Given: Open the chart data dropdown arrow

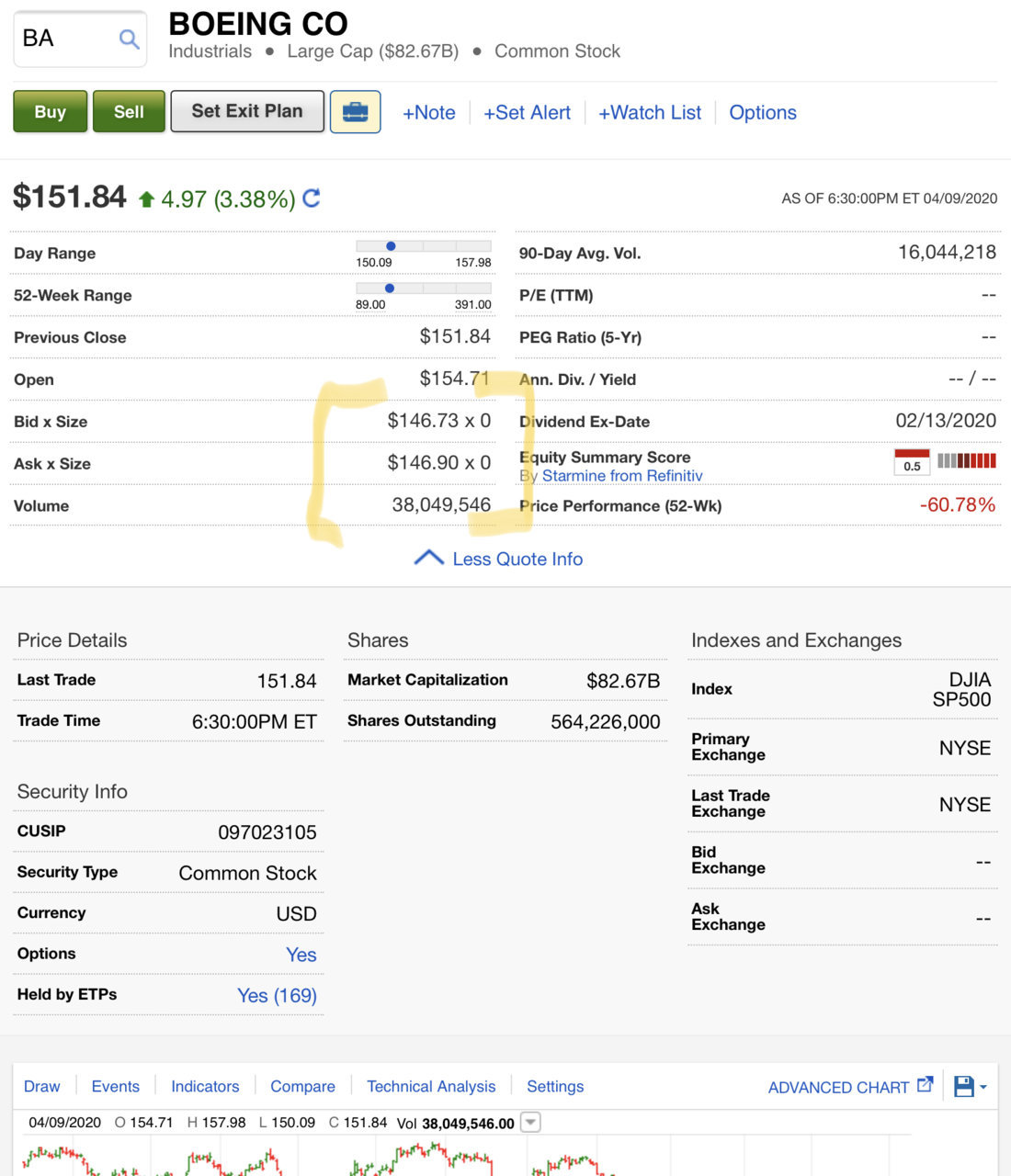Looking at the screenshot, I should tap(530, 1122).
